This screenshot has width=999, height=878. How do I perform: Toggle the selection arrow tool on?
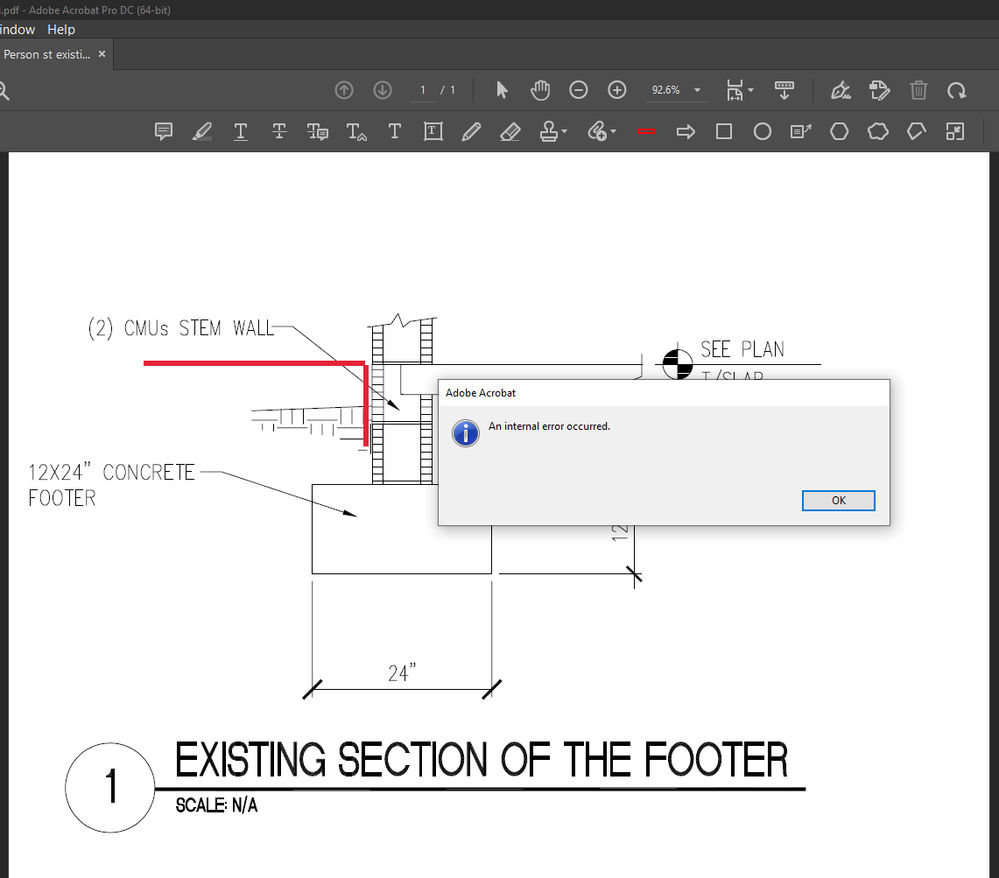click(x=501, y=90)
